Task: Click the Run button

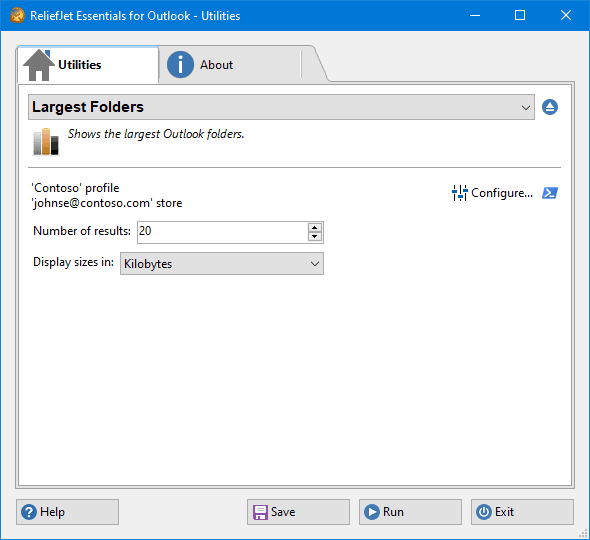Action: pyautogui.click(x=410, y=512)
